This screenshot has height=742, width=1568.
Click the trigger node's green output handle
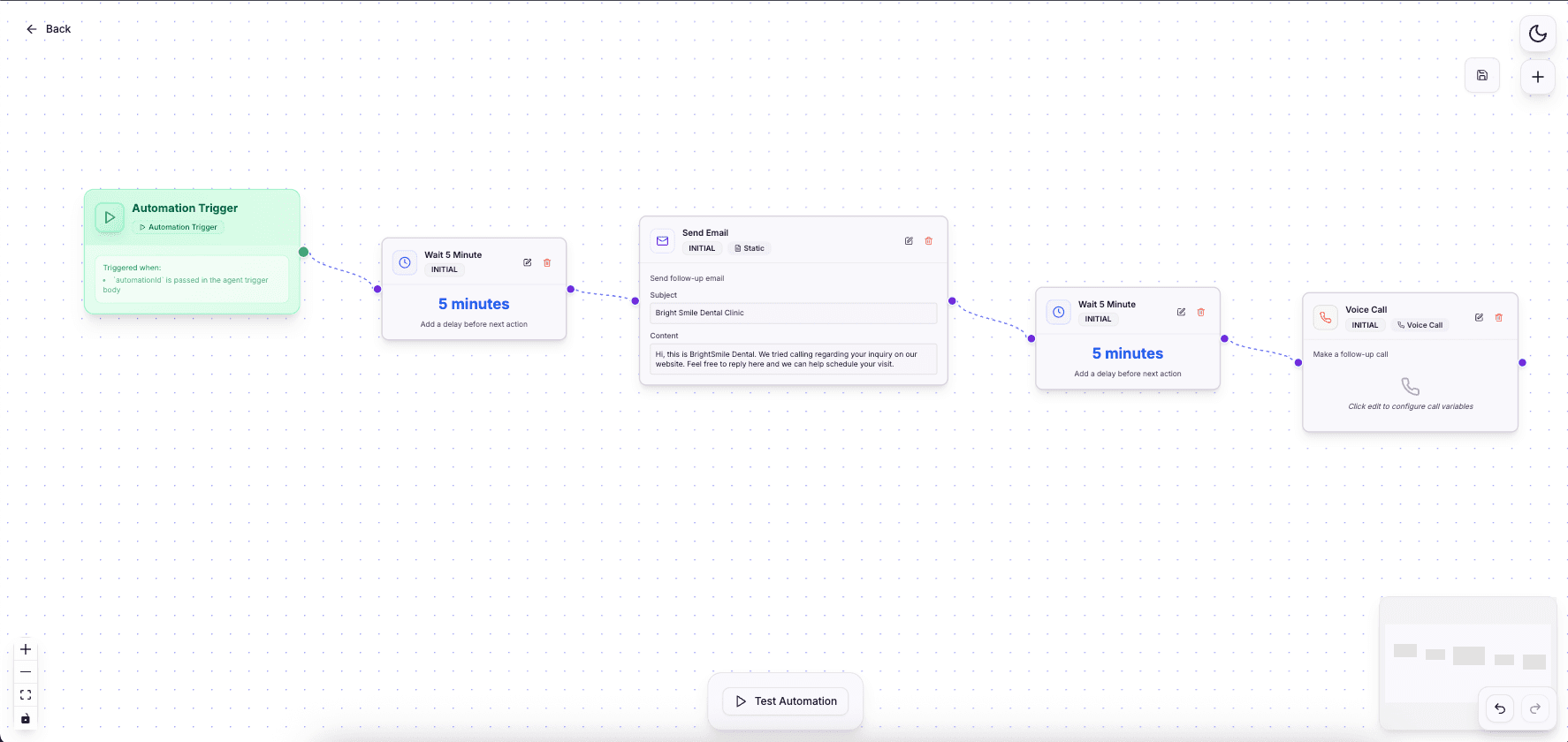(303, 252)
